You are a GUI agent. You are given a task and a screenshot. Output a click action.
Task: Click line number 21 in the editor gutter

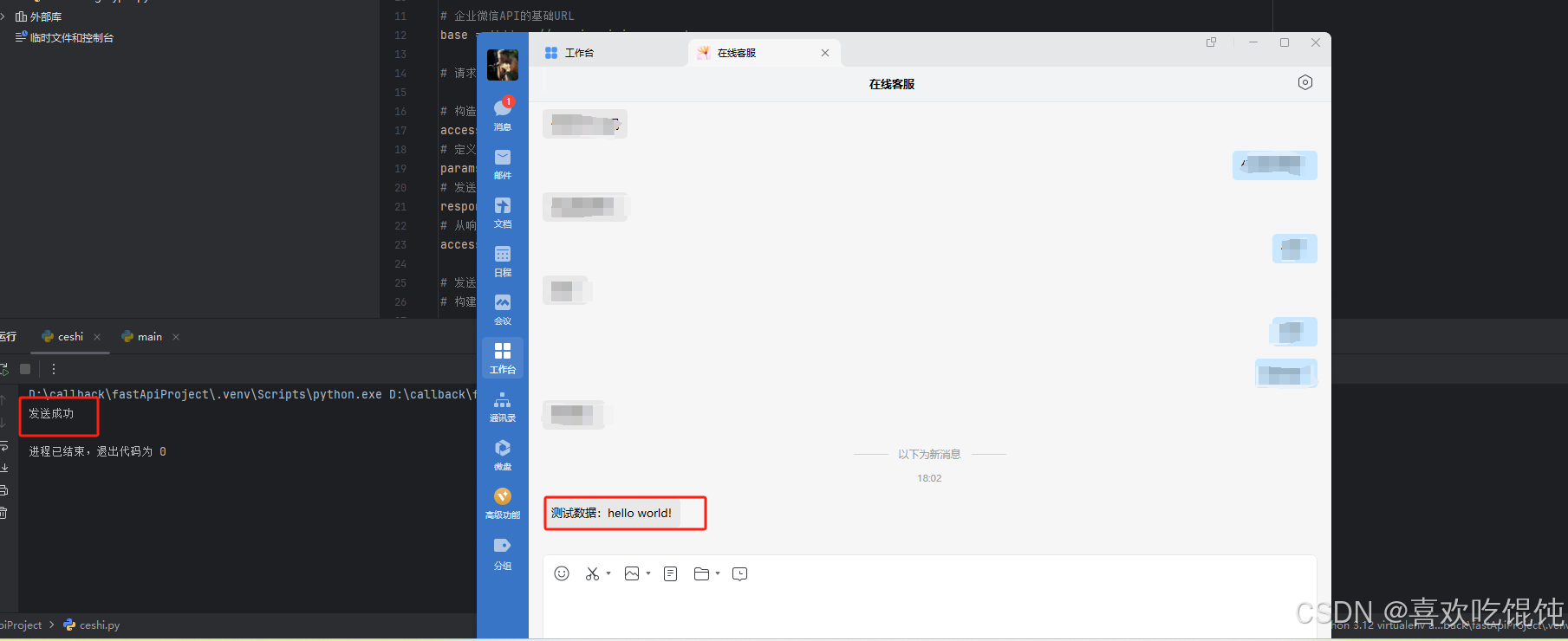(x=400, y=206)
